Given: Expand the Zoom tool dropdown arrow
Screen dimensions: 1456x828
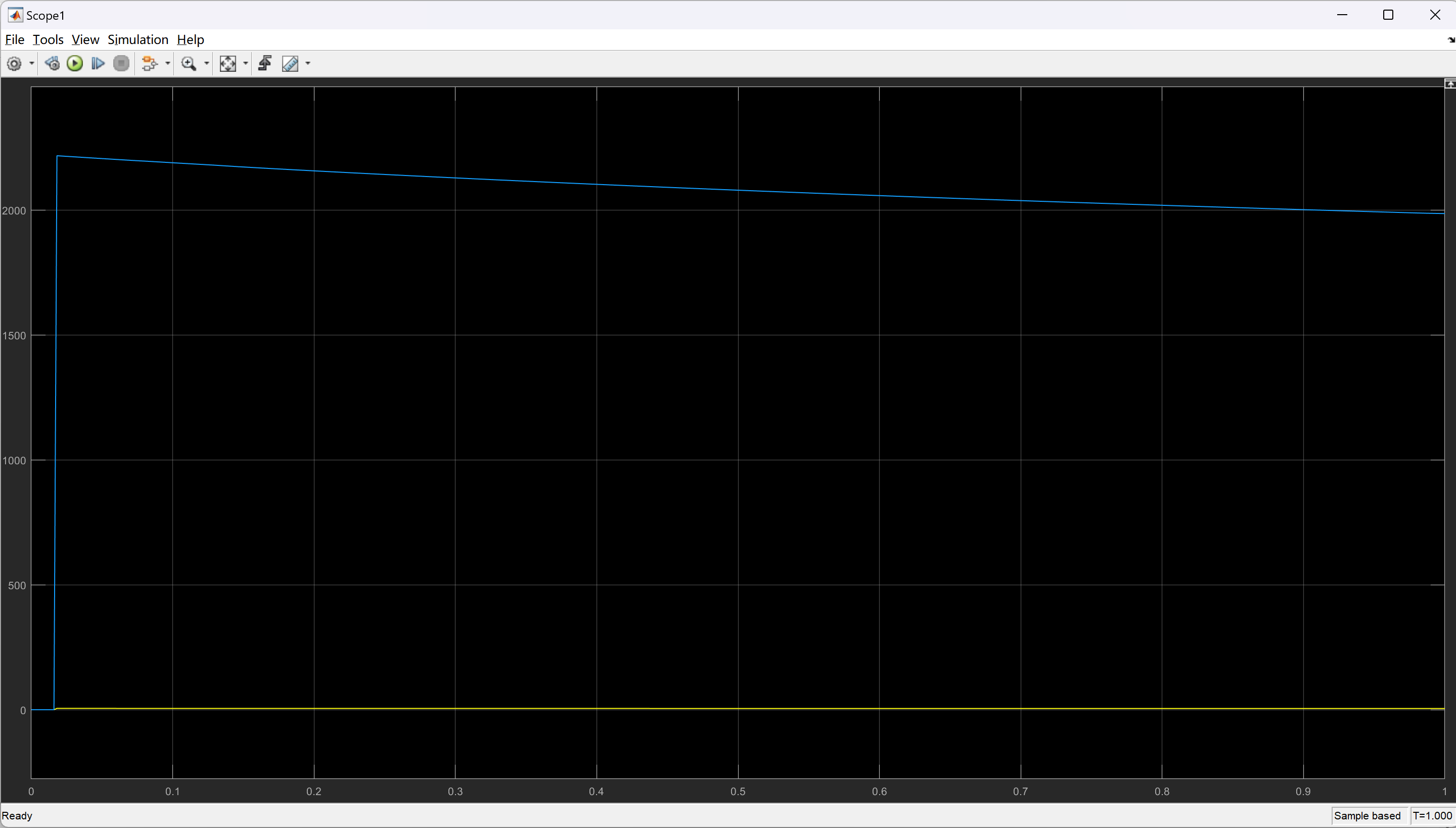Looking at the screenshot, I should (207, 64).
